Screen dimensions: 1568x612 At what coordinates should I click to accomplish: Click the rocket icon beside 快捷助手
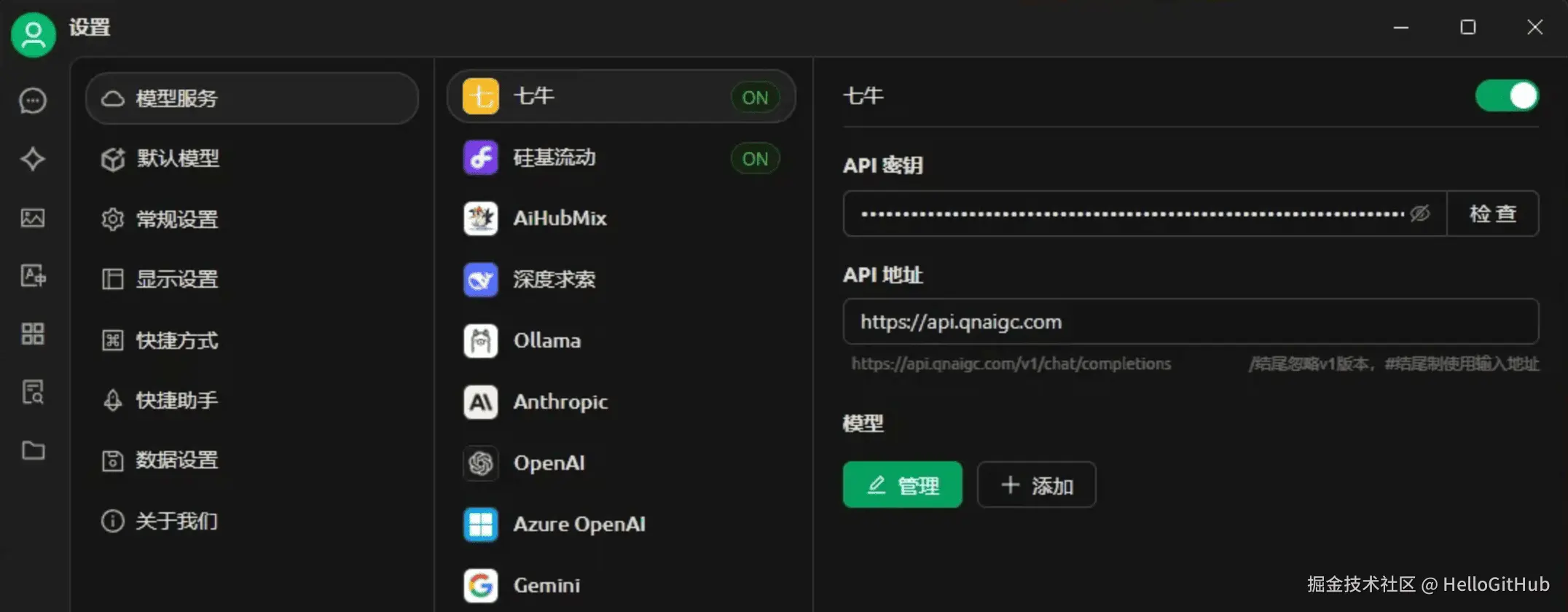[x=113, y=400]
